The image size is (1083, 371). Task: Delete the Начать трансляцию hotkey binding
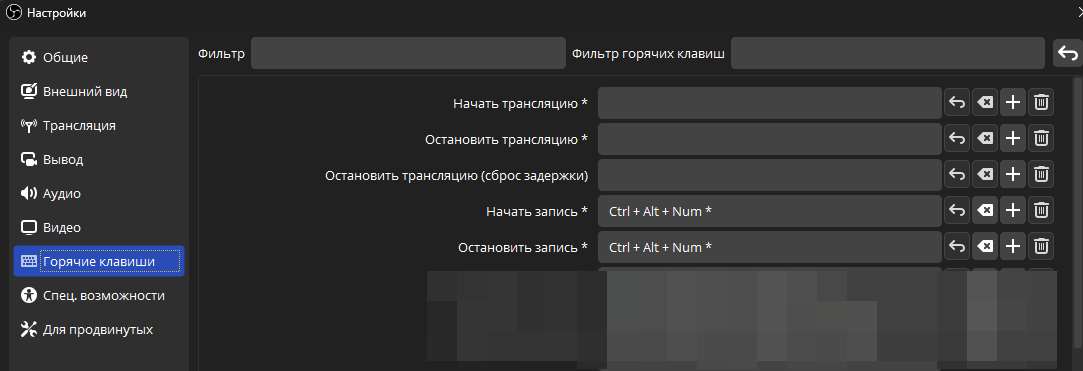(x=1041, y=103)
